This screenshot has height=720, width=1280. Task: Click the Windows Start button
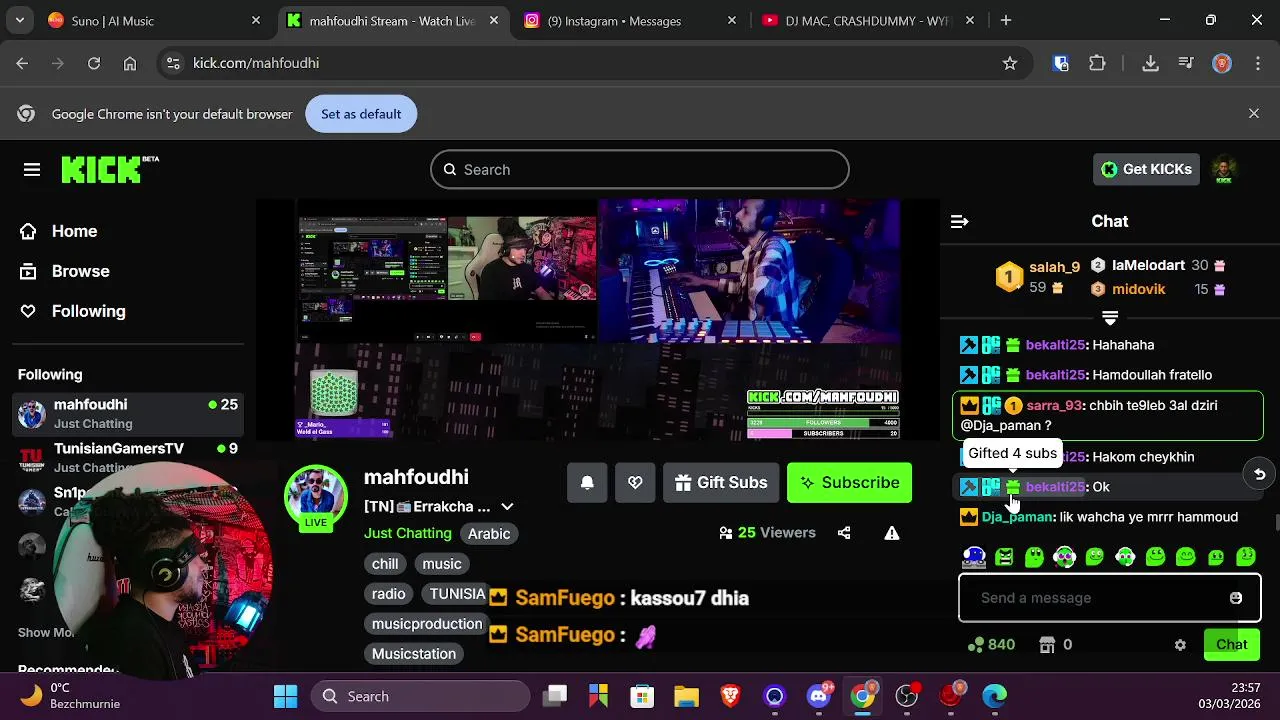tap(285, 696)
